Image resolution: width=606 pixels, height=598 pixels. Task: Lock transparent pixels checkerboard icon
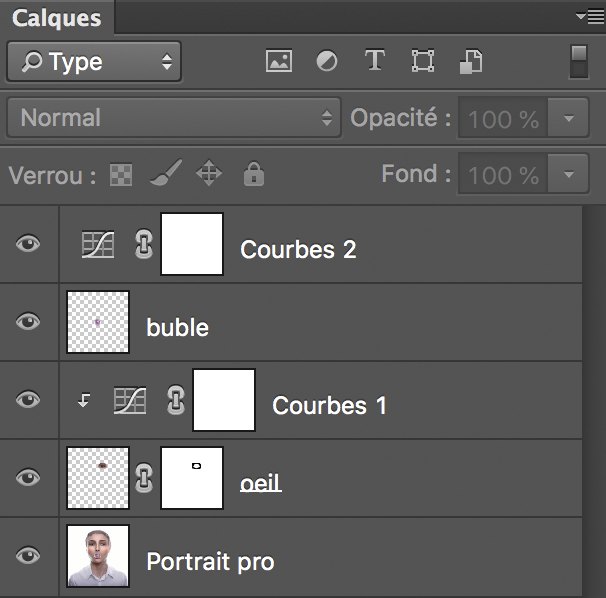pyautogui.click(x=121, y=175)
